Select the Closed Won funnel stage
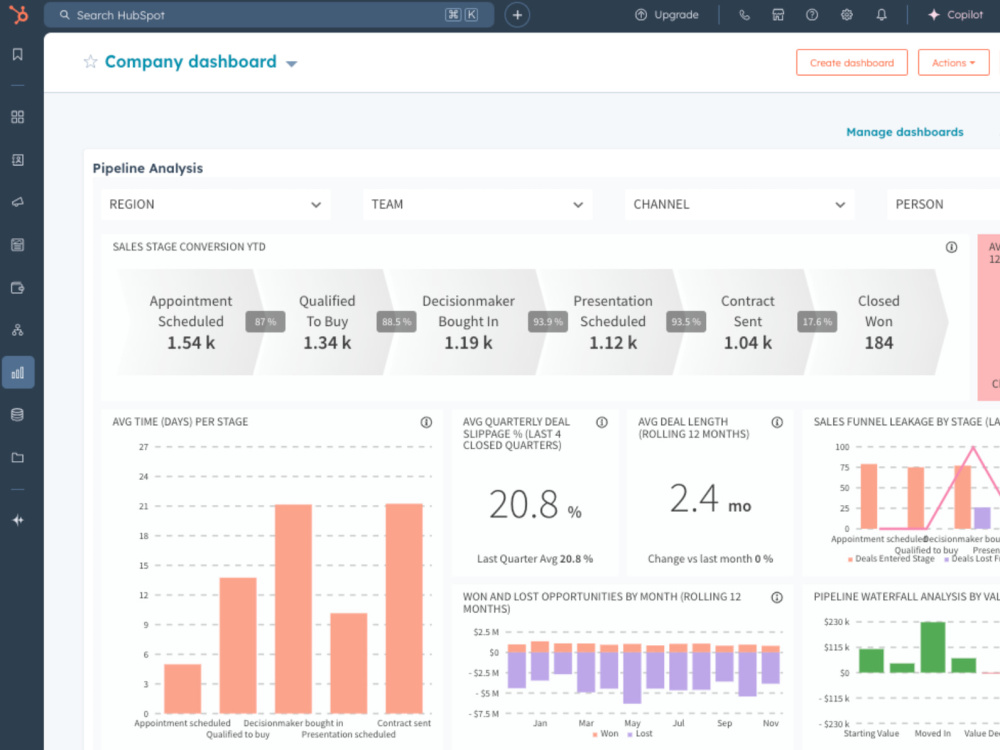Image resolution: width=1000 pixels, height=750 pixels. [878, 322]
